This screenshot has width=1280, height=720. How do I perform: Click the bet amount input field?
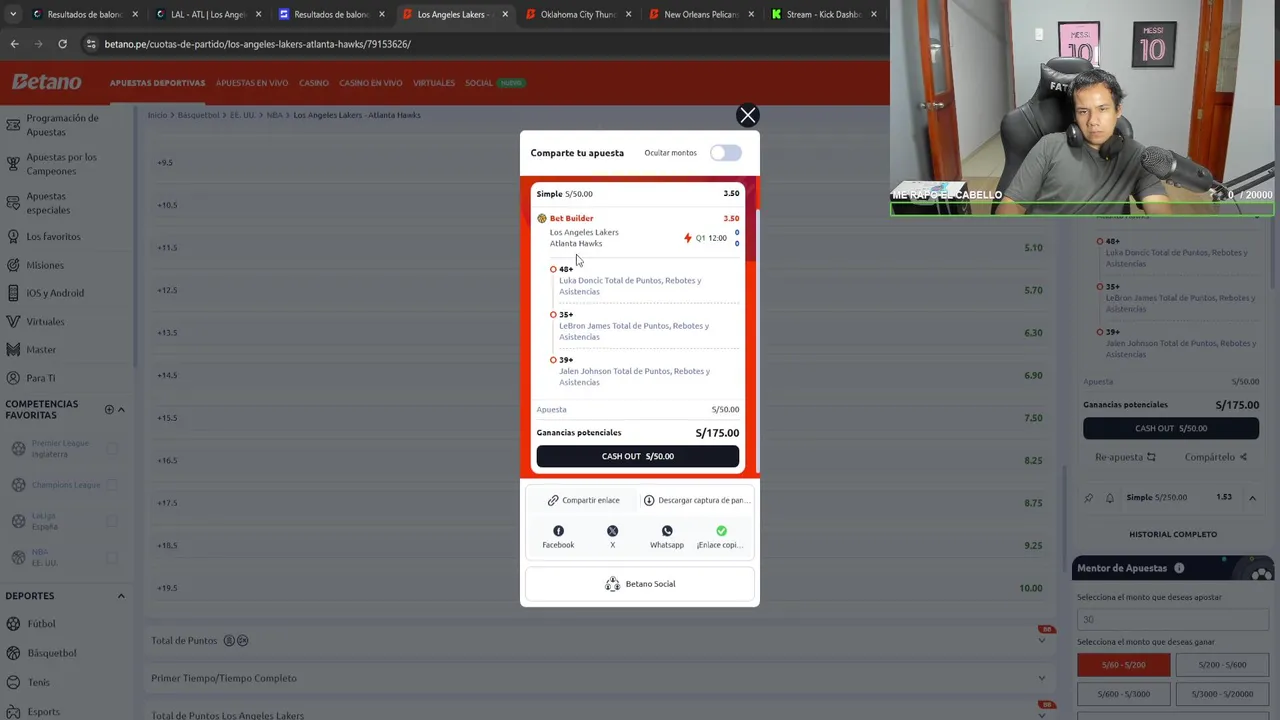(1171, 619)
